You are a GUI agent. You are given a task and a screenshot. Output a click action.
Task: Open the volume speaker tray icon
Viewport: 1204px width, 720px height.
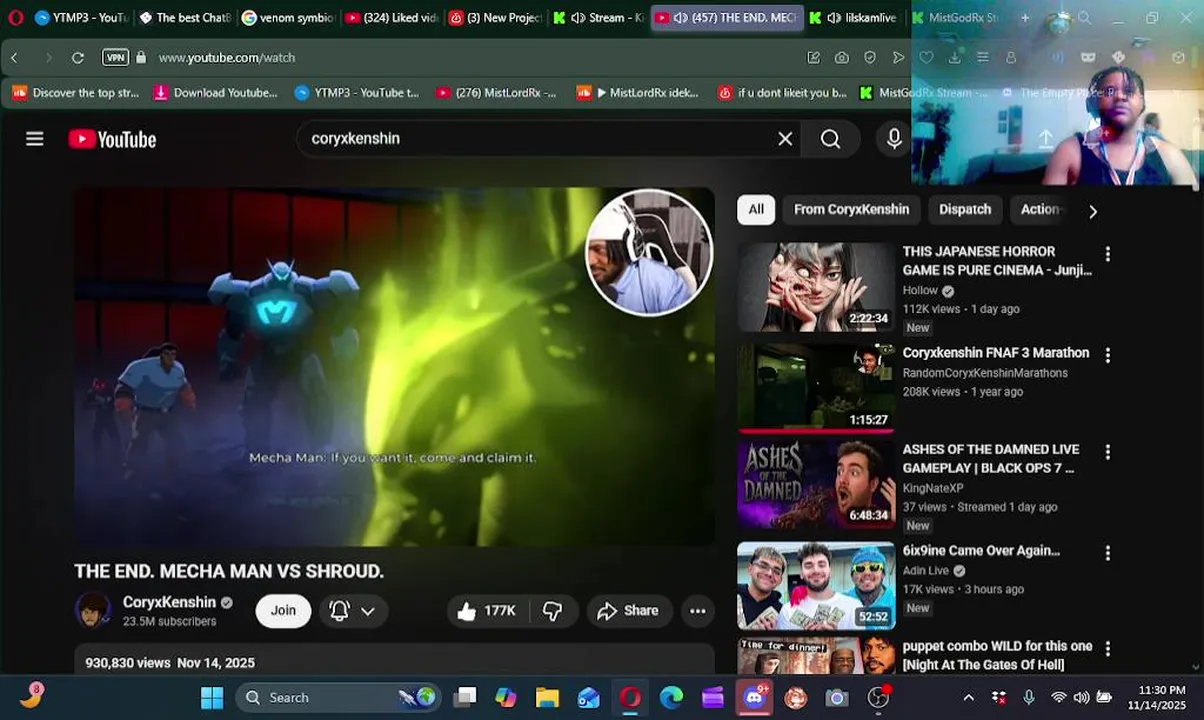[1081, 698]
